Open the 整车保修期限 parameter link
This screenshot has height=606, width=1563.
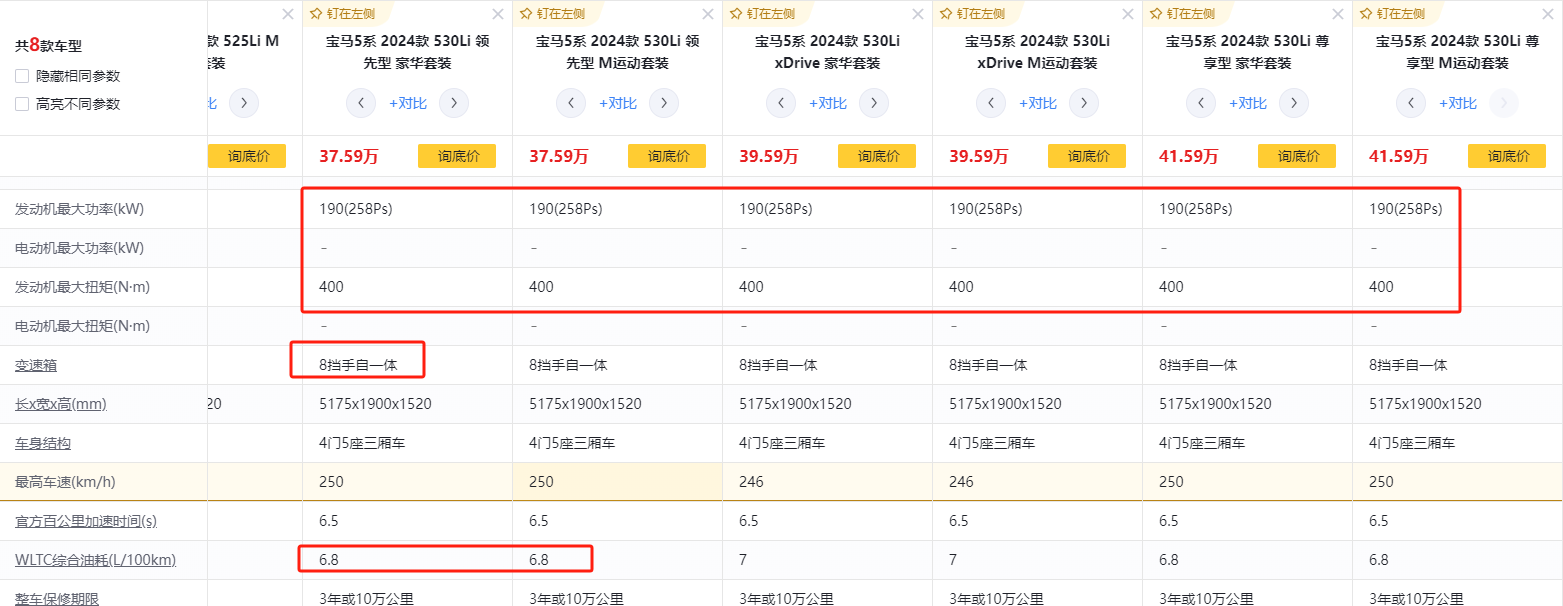pos(57,598)
